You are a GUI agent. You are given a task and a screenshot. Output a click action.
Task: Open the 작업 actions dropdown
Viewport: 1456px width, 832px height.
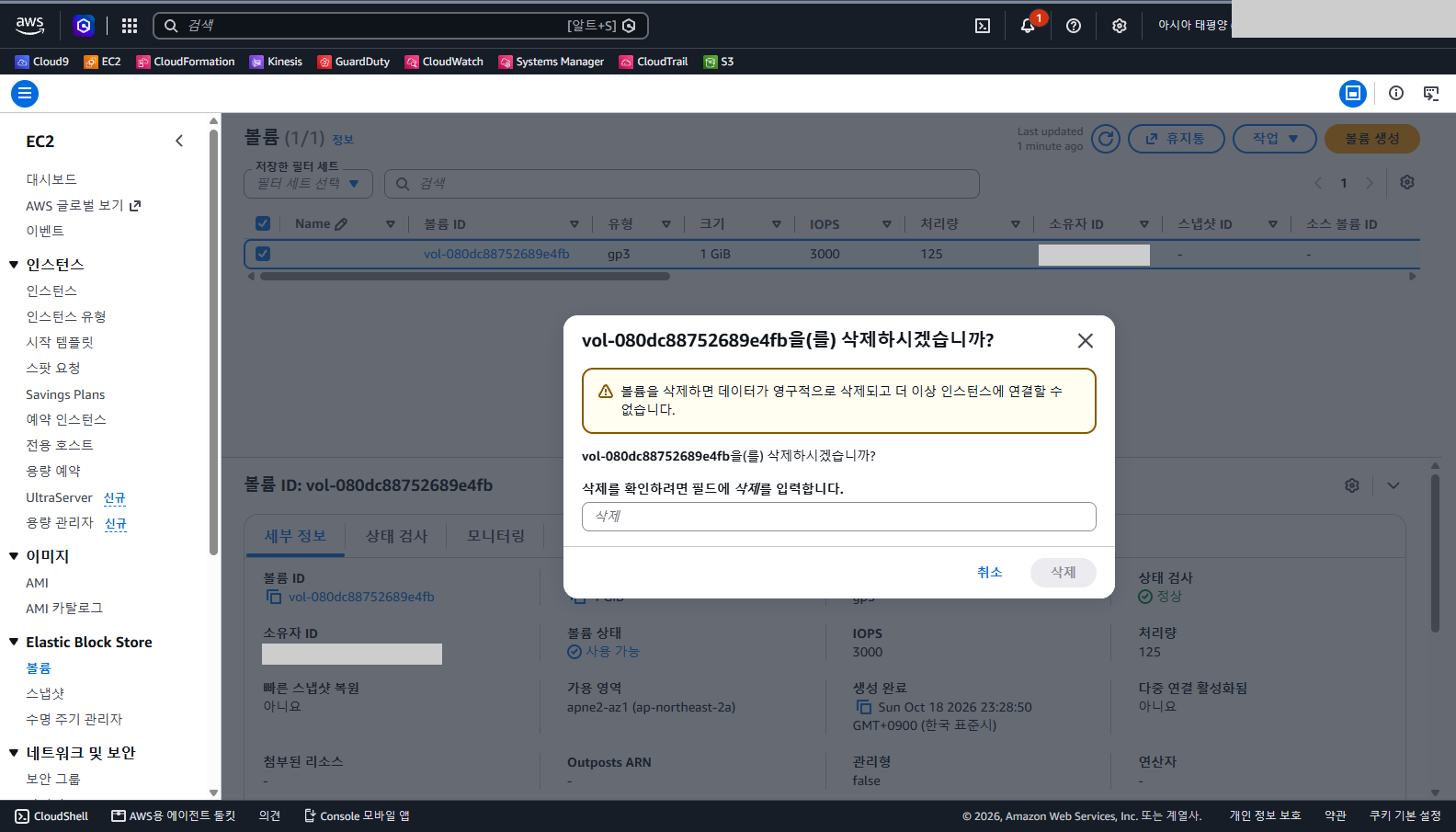click(1275, 139)
